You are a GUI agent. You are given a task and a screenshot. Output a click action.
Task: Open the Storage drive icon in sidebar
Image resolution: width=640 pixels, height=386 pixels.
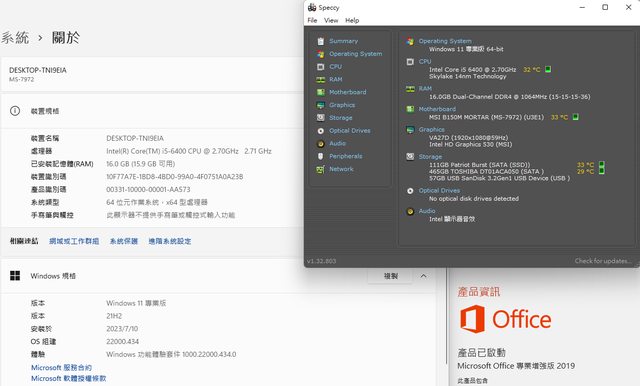pyautogui.click(x=321, y=118)
